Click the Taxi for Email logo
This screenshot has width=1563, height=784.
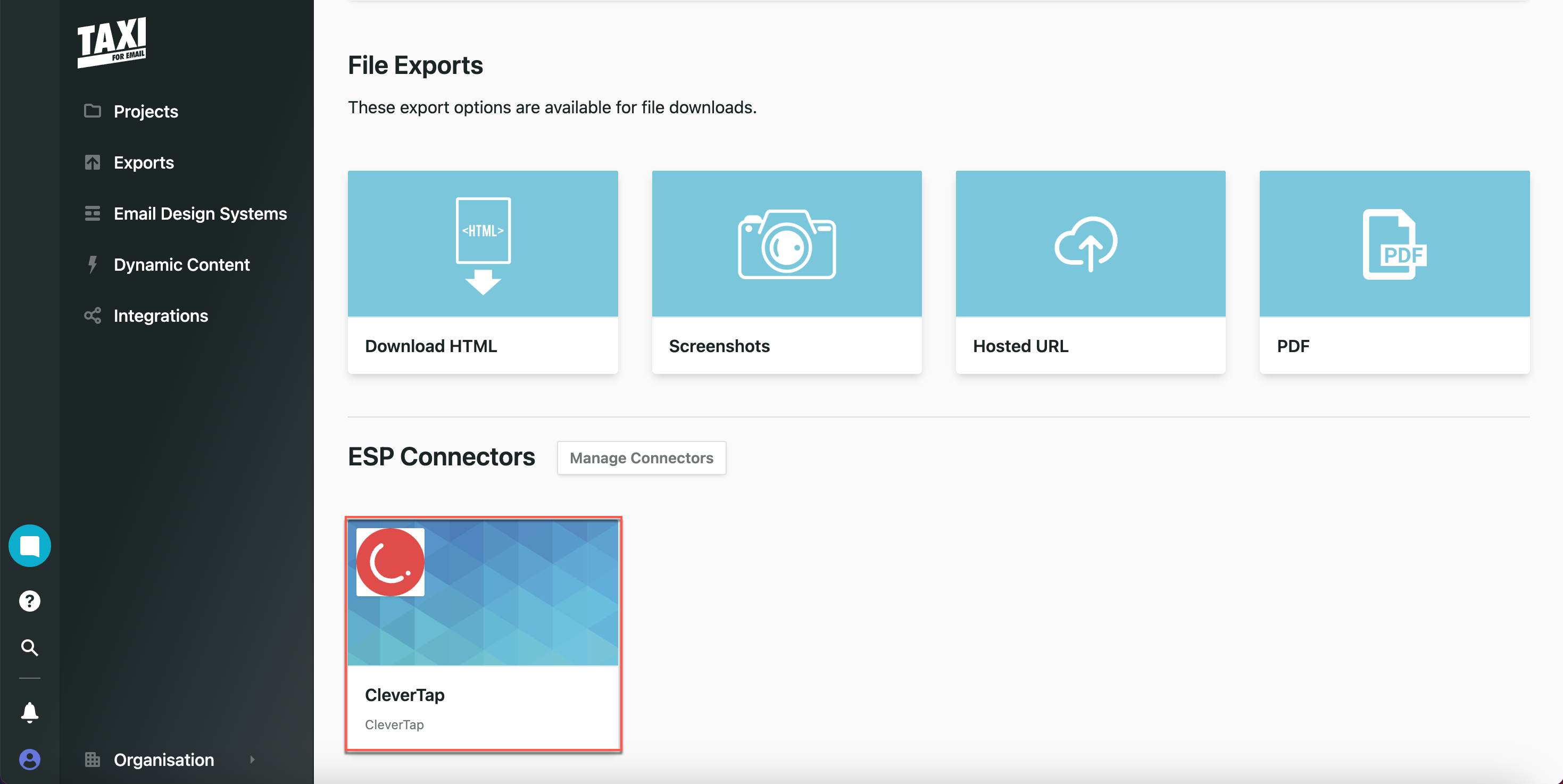click(112, 41)
